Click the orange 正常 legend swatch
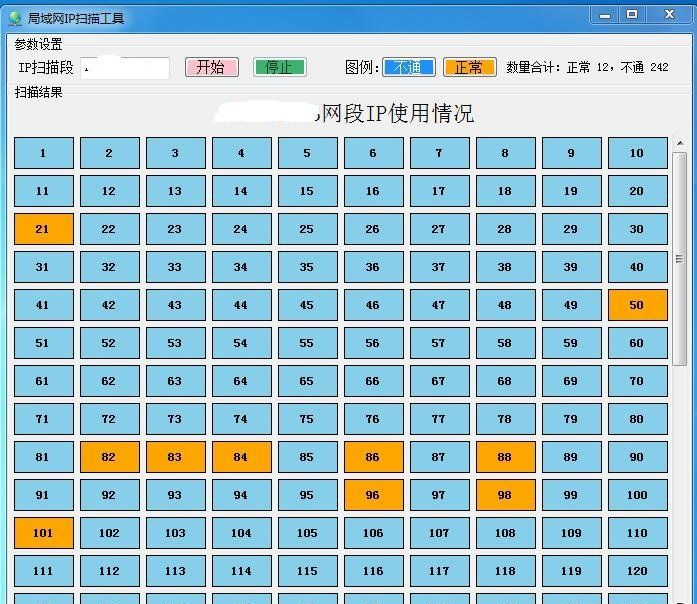Image resolution: width=697 pixels, height=604 pixels. (x=469, y=67)
